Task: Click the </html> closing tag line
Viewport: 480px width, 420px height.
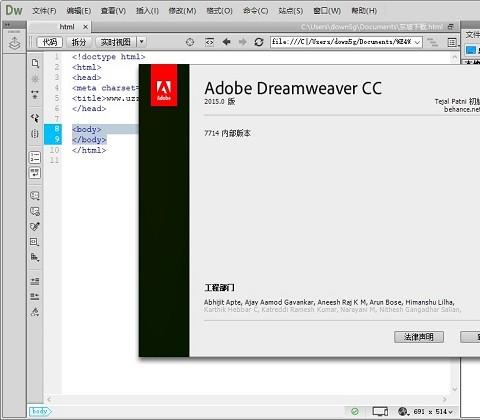Action: point(89,150)
